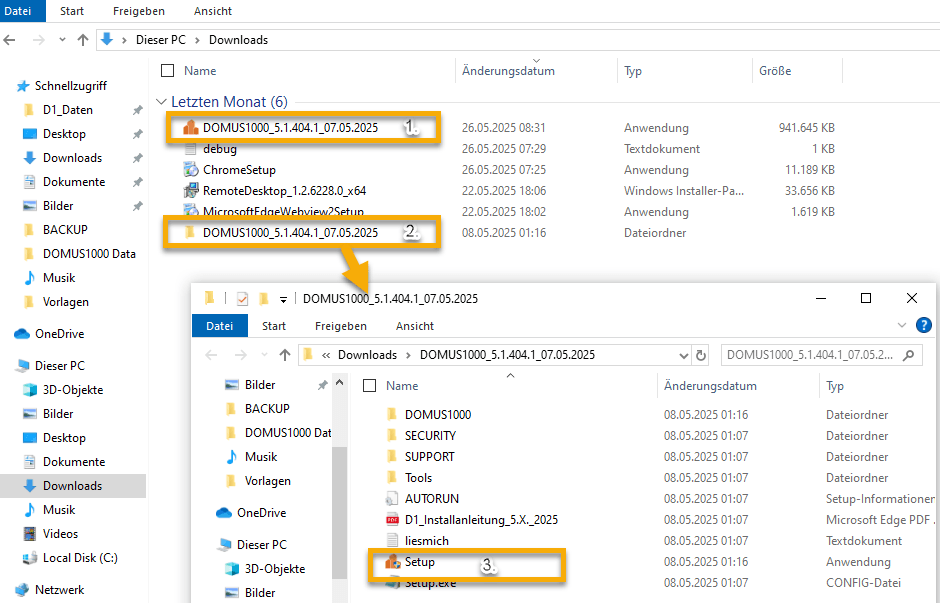Click the Videos icon in the sidebar
Viewport: 940px width, 603px height.
tap(29, 533)
